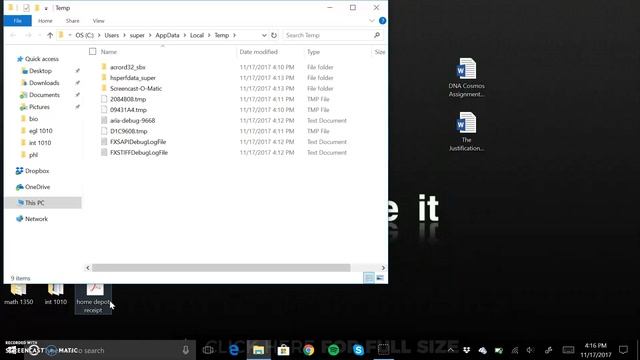Select the Local breadcrumb segment

click(197, 36)
